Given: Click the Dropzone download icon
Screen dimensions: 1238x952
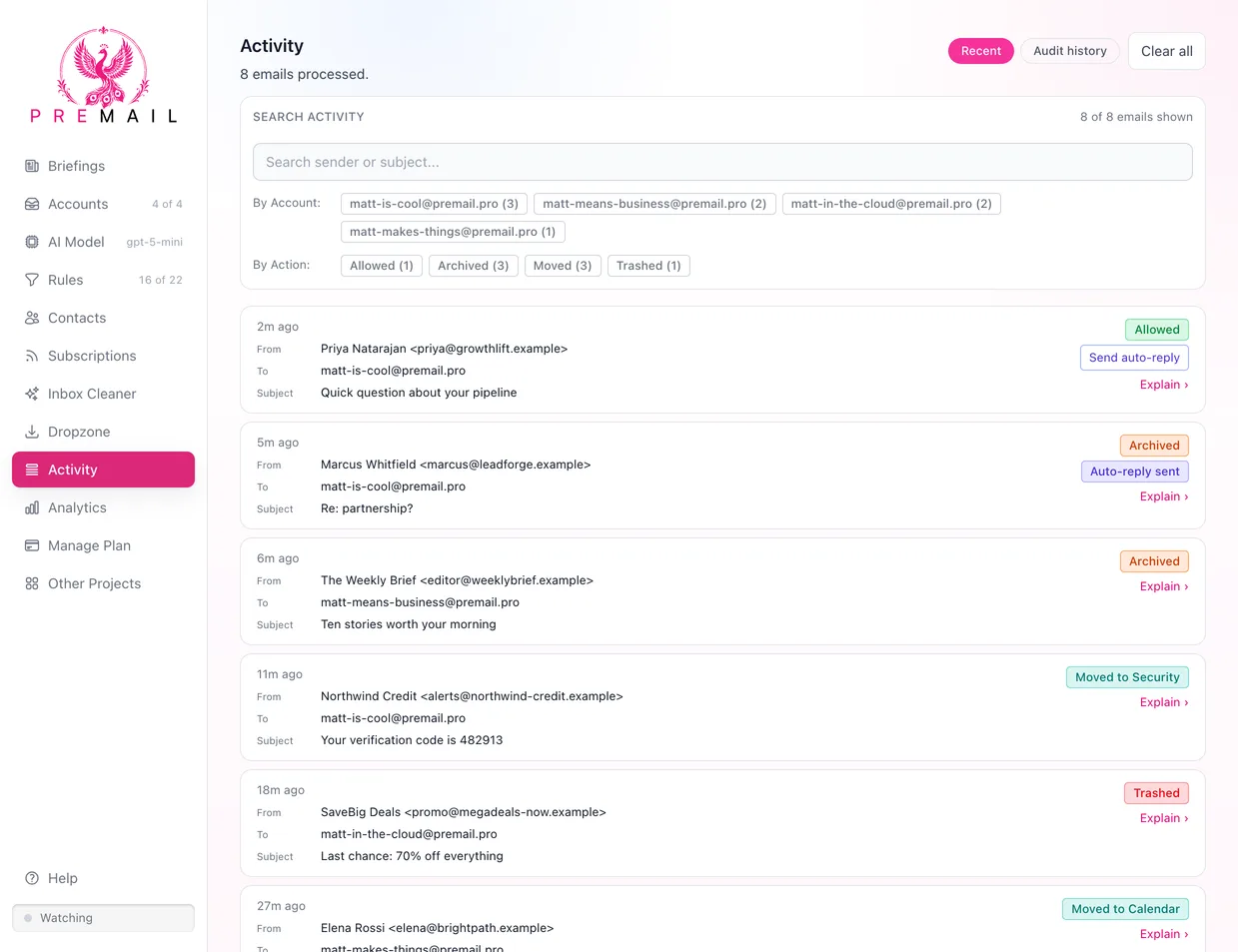Looking at the screenshot, I should click(32, 432).
